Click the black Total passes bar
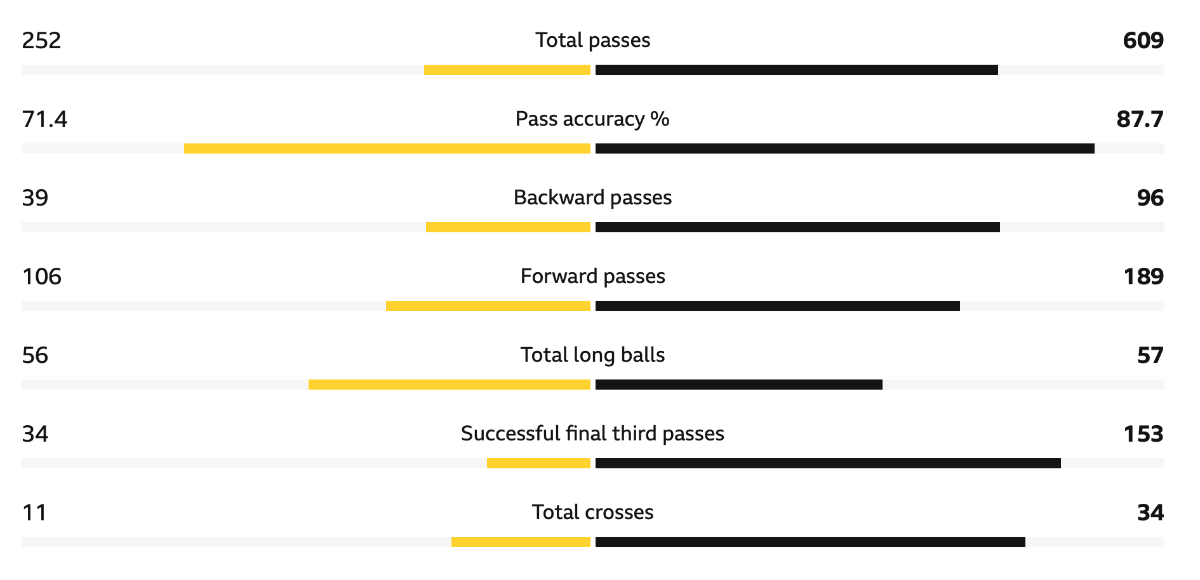This screenshot has width=1200, height=580. tap(796, 70)
